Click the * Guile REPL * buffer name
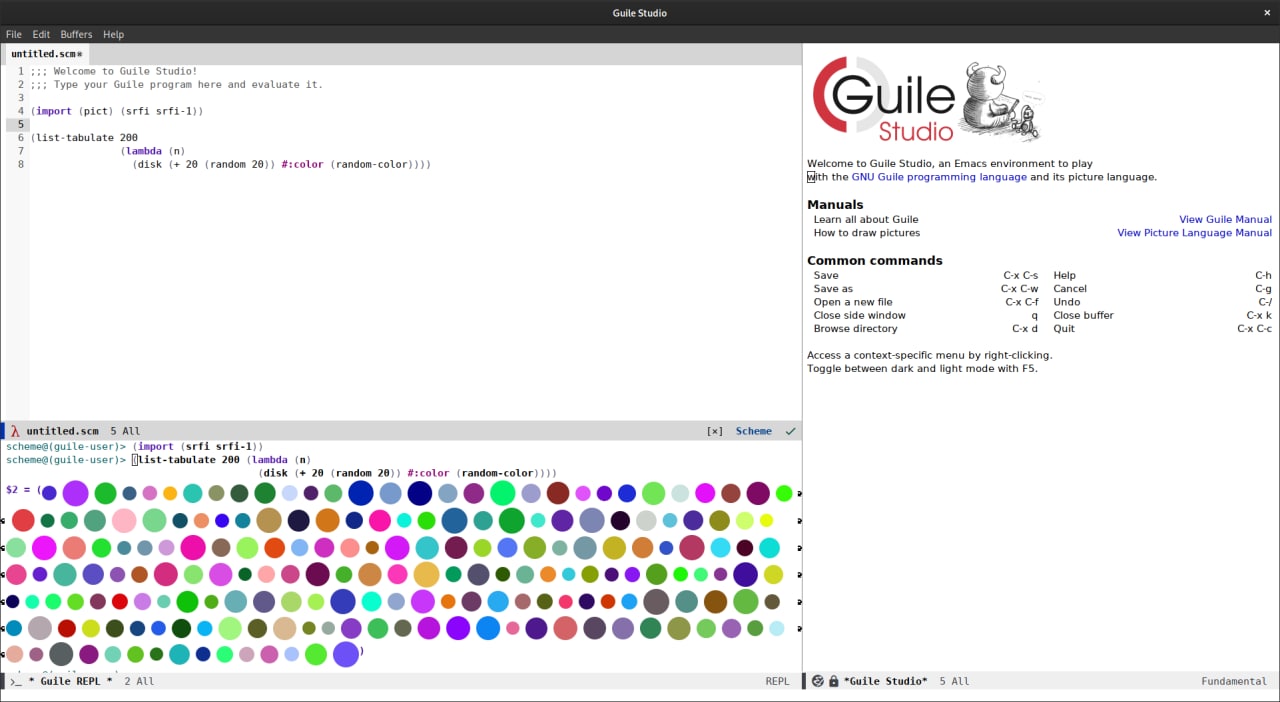This screenshot has width=1280, height=702. point(70,681)
